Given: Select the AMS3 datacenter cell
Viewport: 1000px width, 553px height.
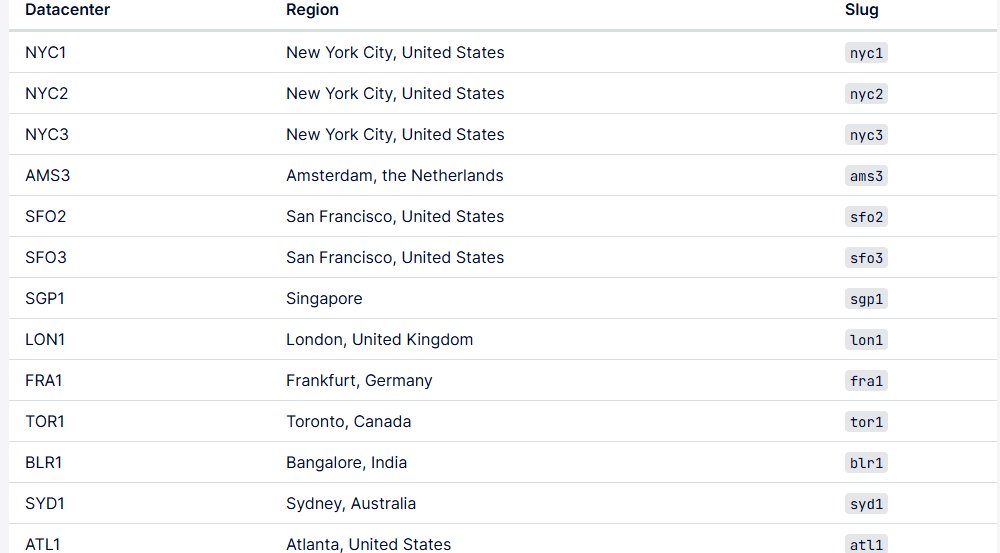Looking at the screenshot, I should pos(48,175).
